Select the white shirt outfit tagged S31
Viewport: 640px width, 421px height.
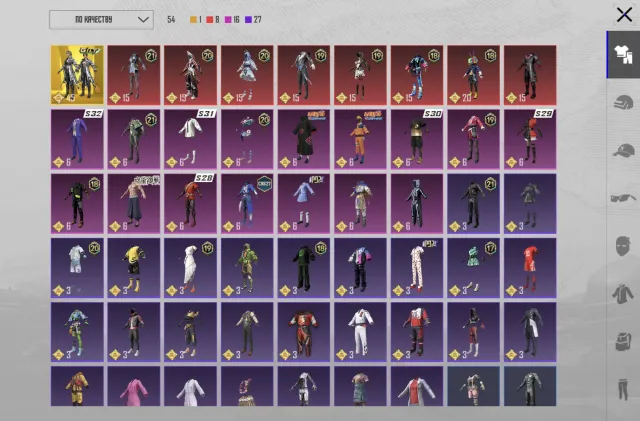[191, 139]
